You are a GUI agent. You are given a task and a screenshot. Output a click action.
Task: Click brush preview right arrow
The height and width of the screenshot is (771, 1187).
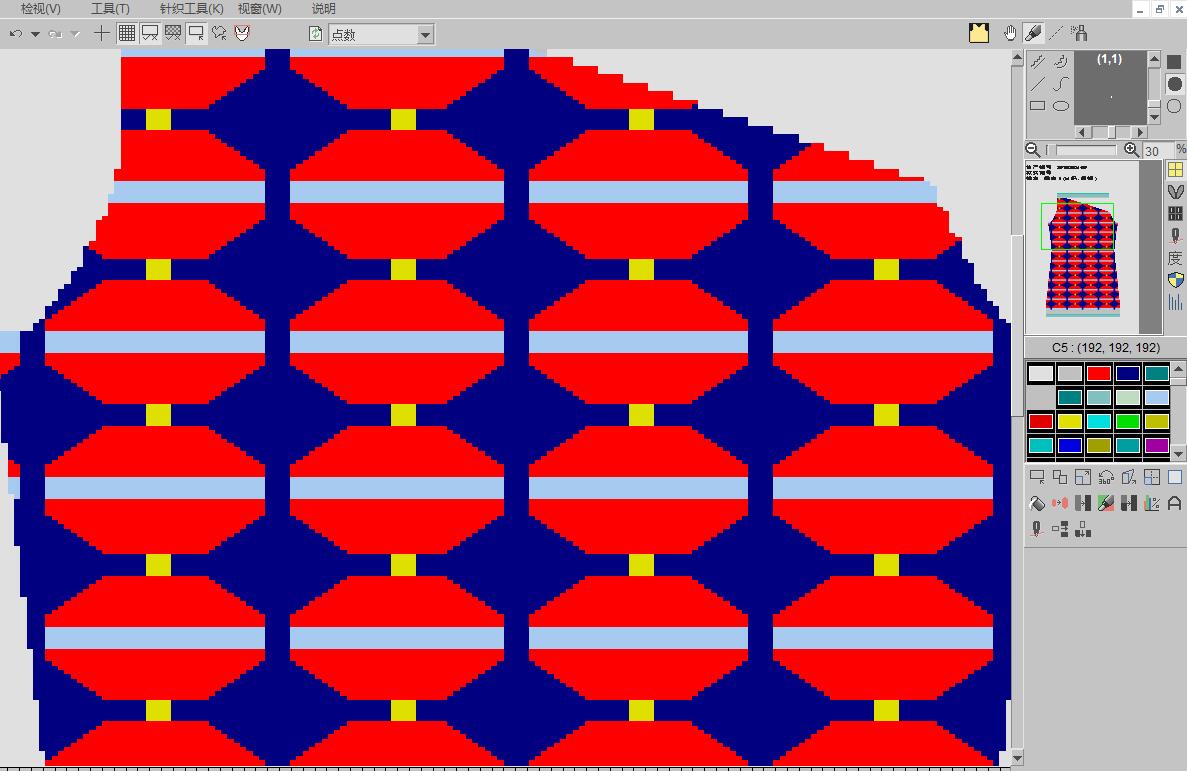tap(1140, 132)
